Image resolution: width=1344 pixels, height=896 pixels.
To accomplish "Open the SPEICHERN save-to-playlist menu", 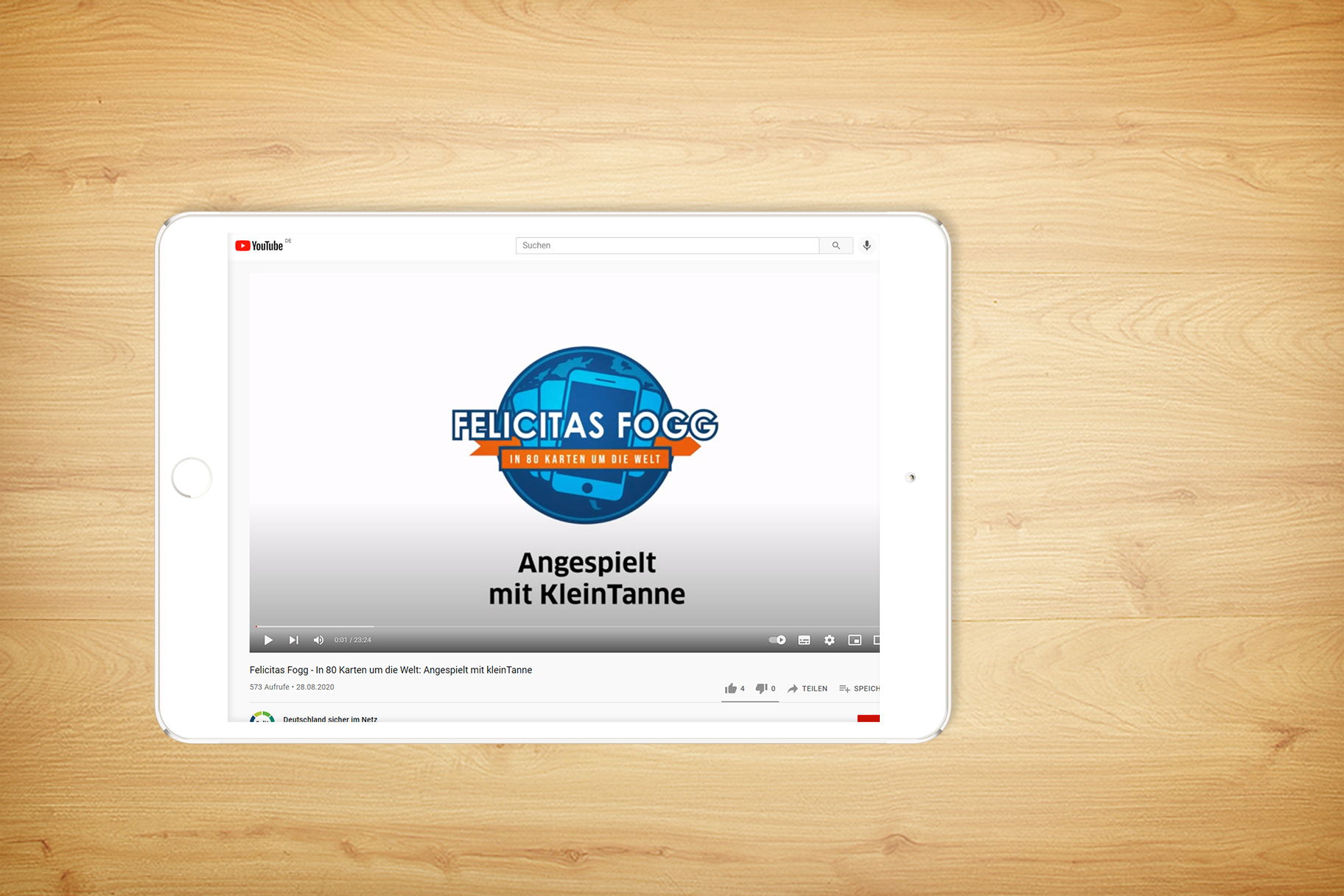I will (862, 688).
